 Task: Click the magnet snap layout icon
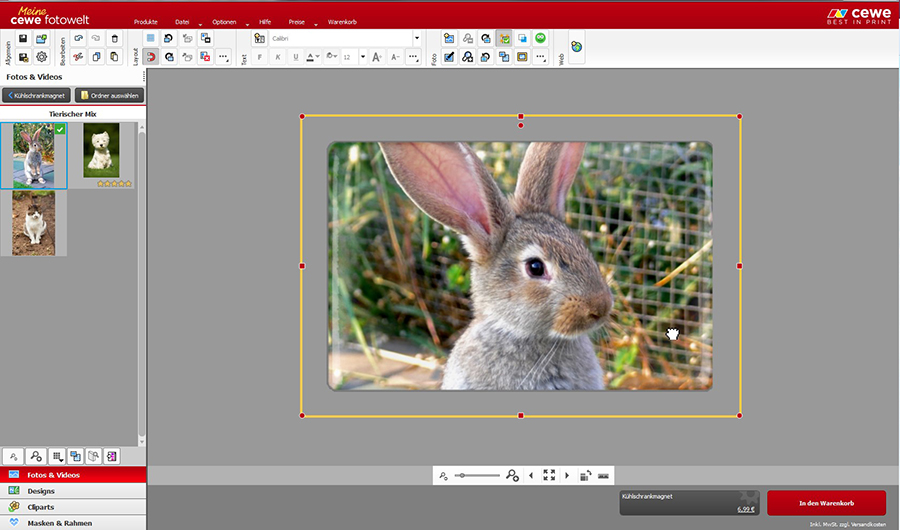tap(151, 57)
